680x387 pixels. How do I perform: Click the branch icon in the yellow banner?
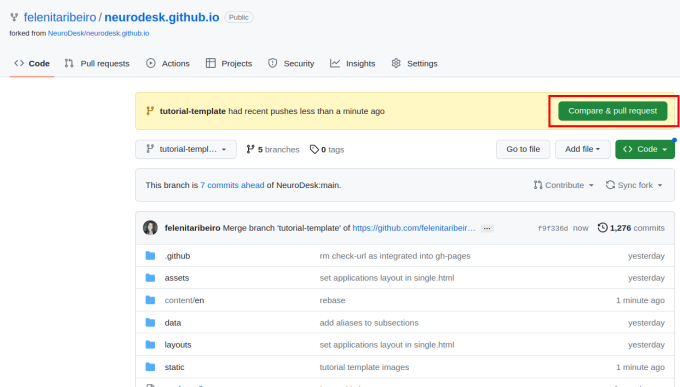(150, 111)
